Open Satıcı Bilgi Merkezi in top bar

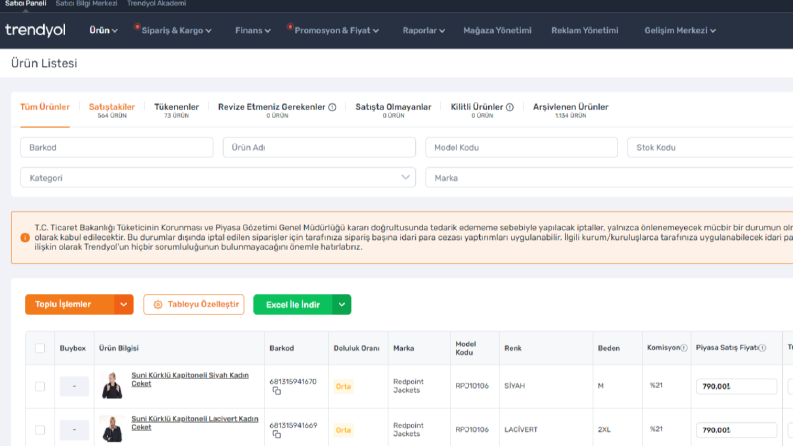[86, 4]
